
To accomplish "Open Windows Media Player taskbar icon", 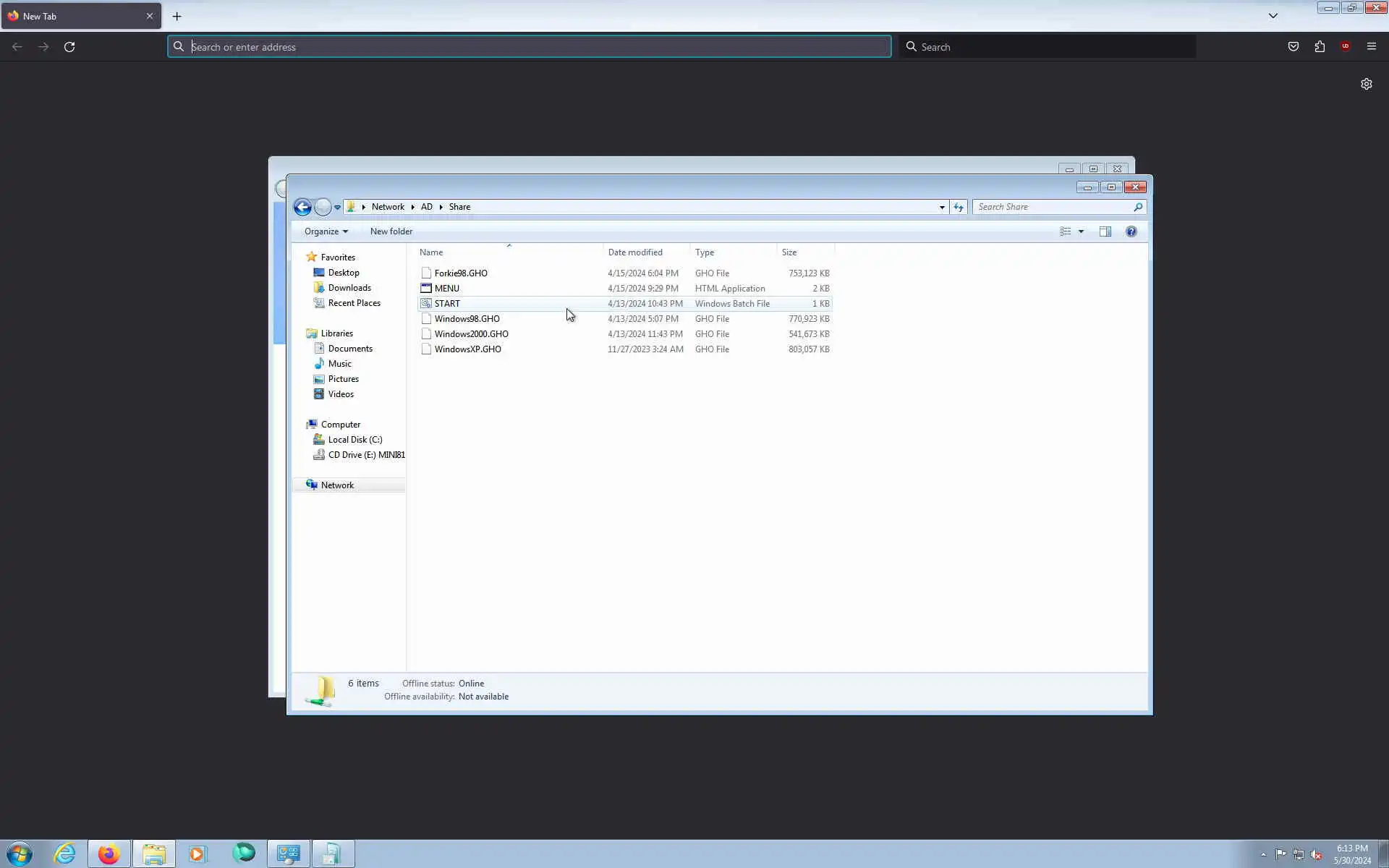I will 197,854.
